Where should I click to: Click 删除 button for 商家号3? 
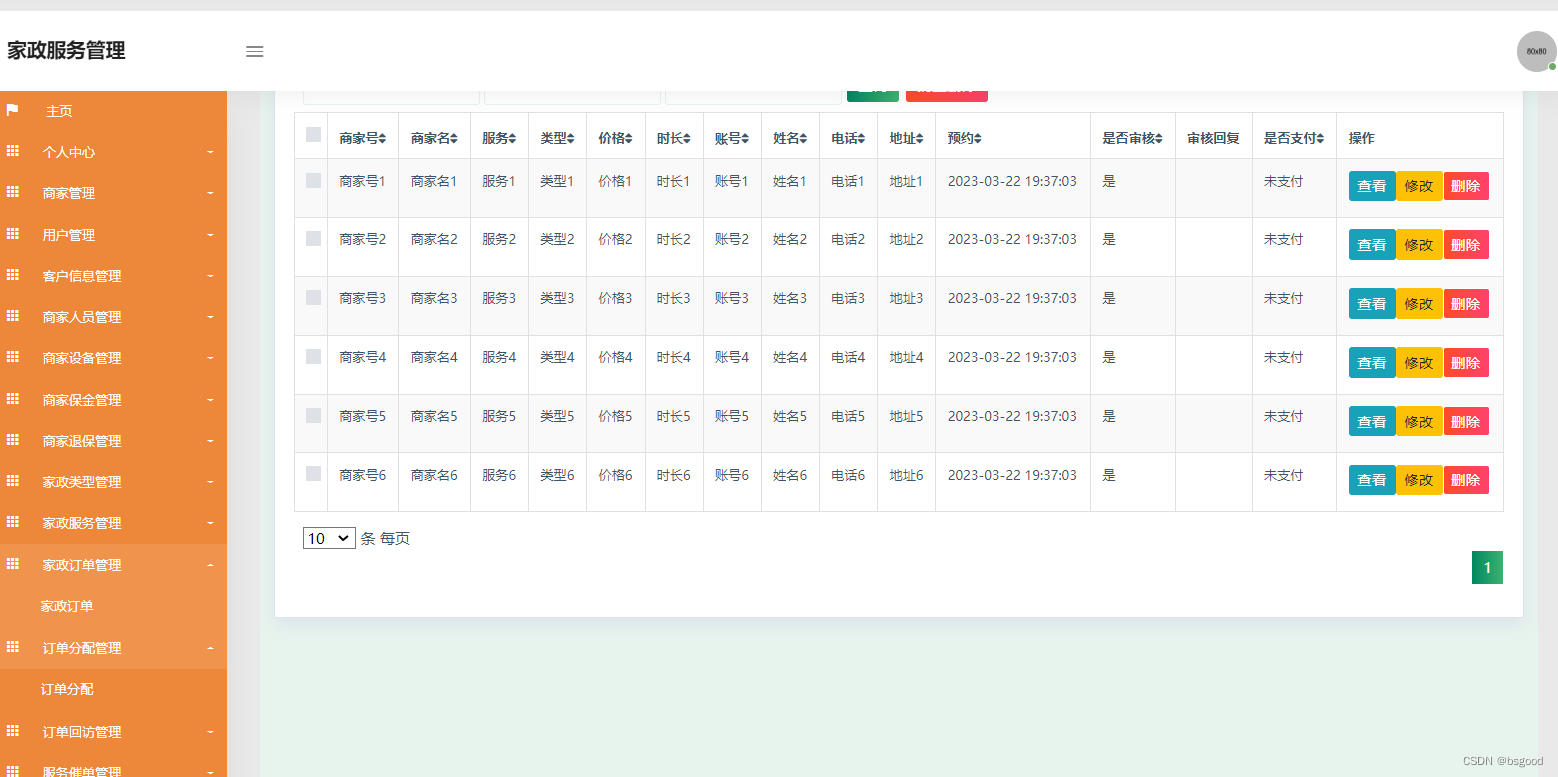coord(1466,304)
